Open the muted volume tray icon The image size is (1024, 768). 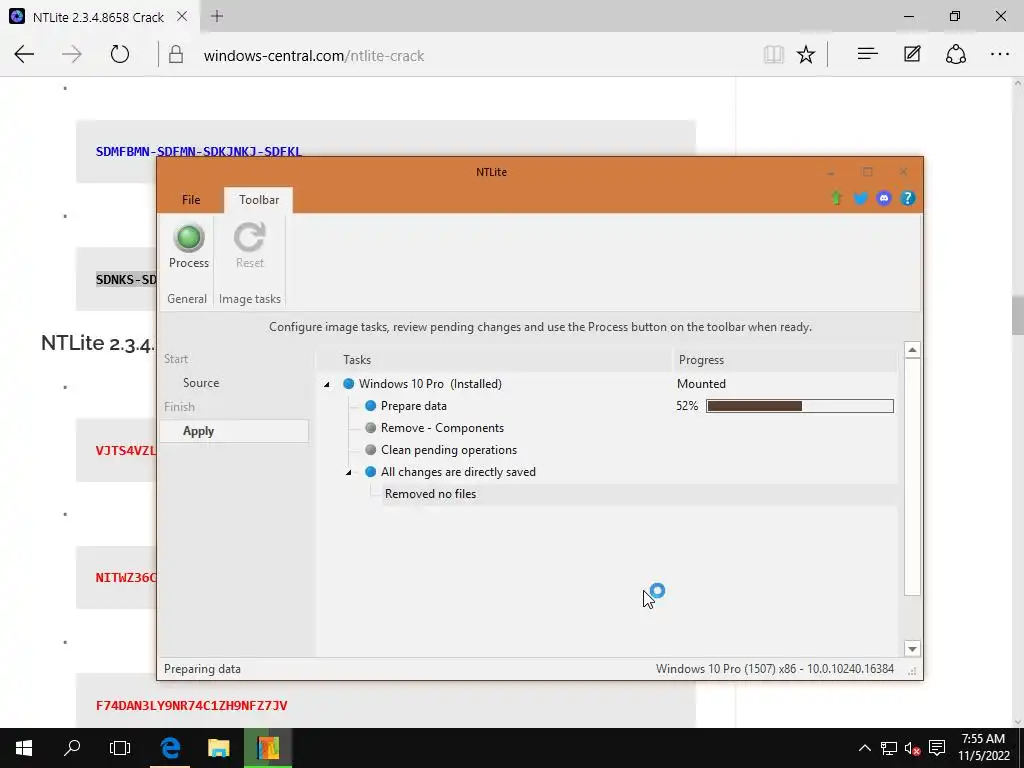point(912,748)
